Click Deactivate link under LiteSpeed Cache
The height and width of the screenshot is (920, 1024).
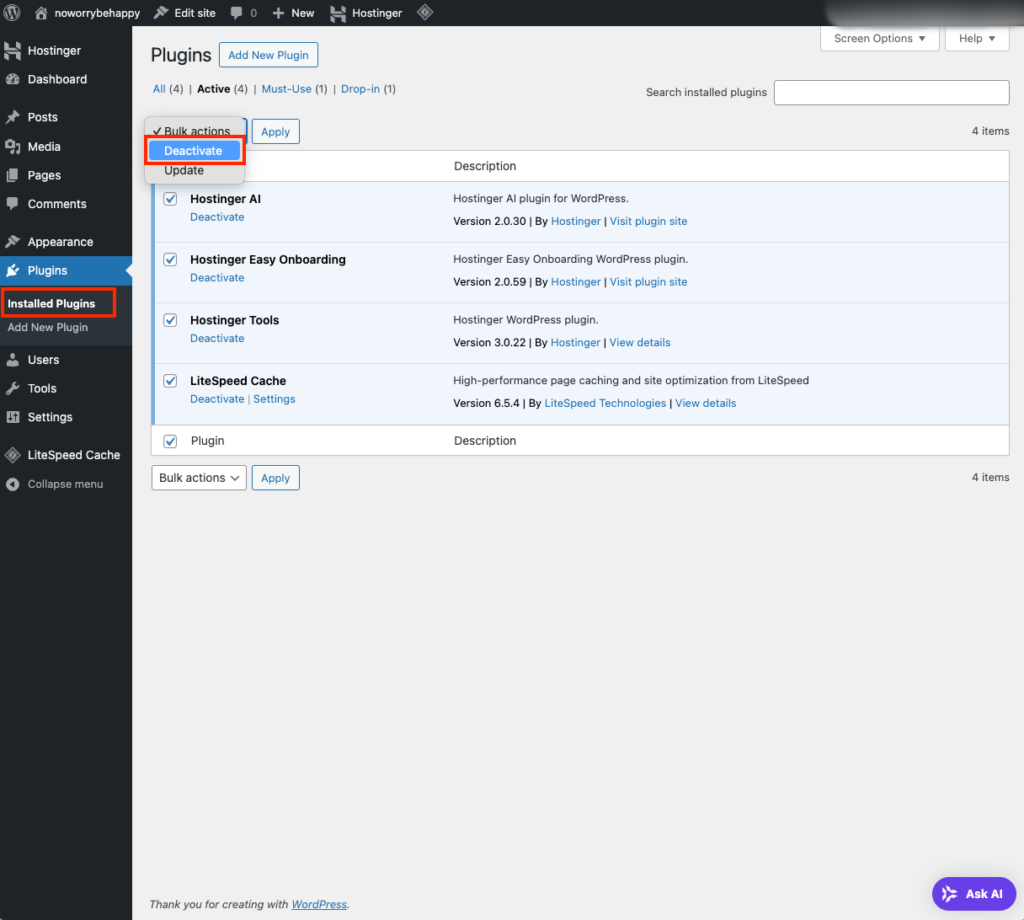point(217,399)
